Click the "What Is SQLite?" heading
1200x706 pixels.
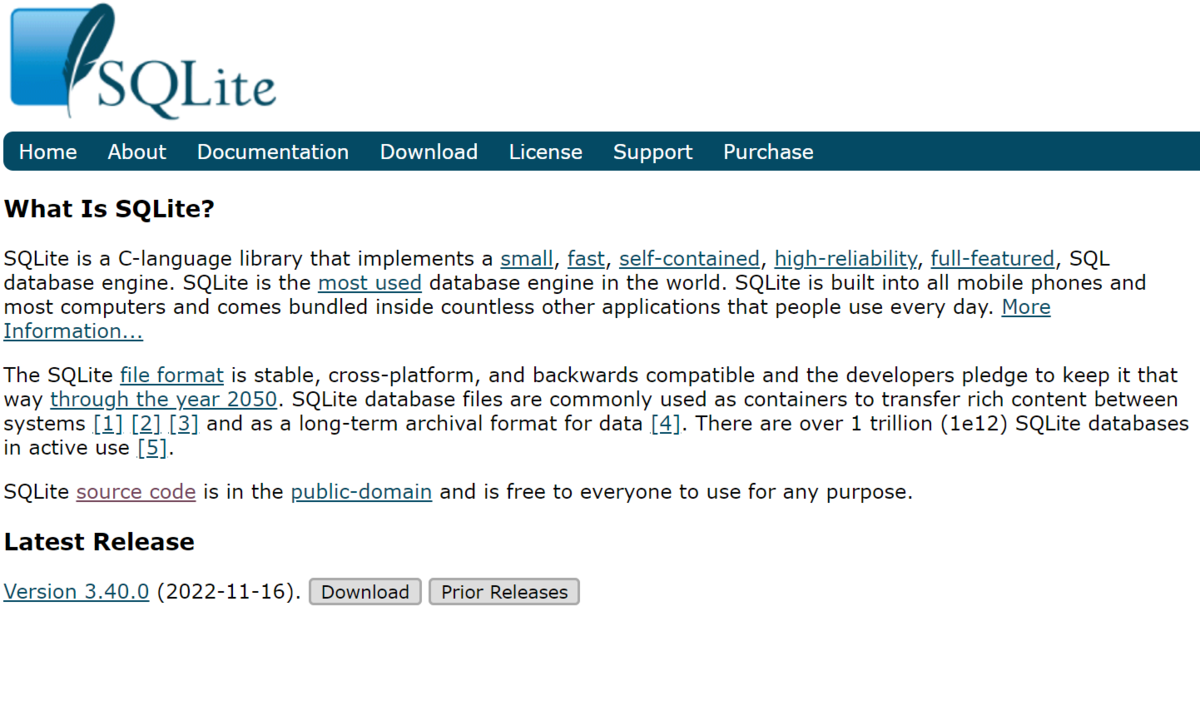tap(110, 210)
